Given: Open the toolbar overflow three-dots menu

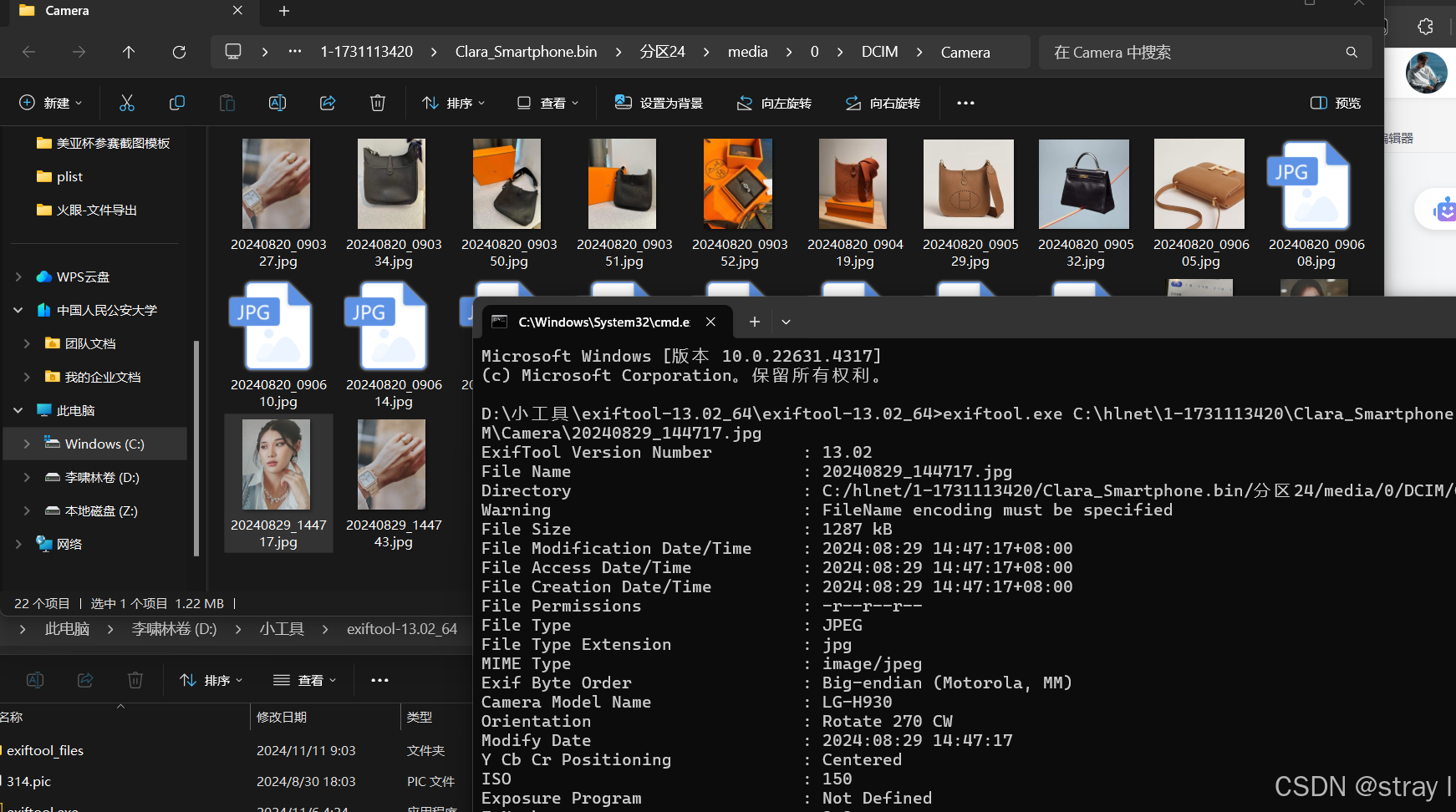Looking at the screenshot, I should [965, 103].
